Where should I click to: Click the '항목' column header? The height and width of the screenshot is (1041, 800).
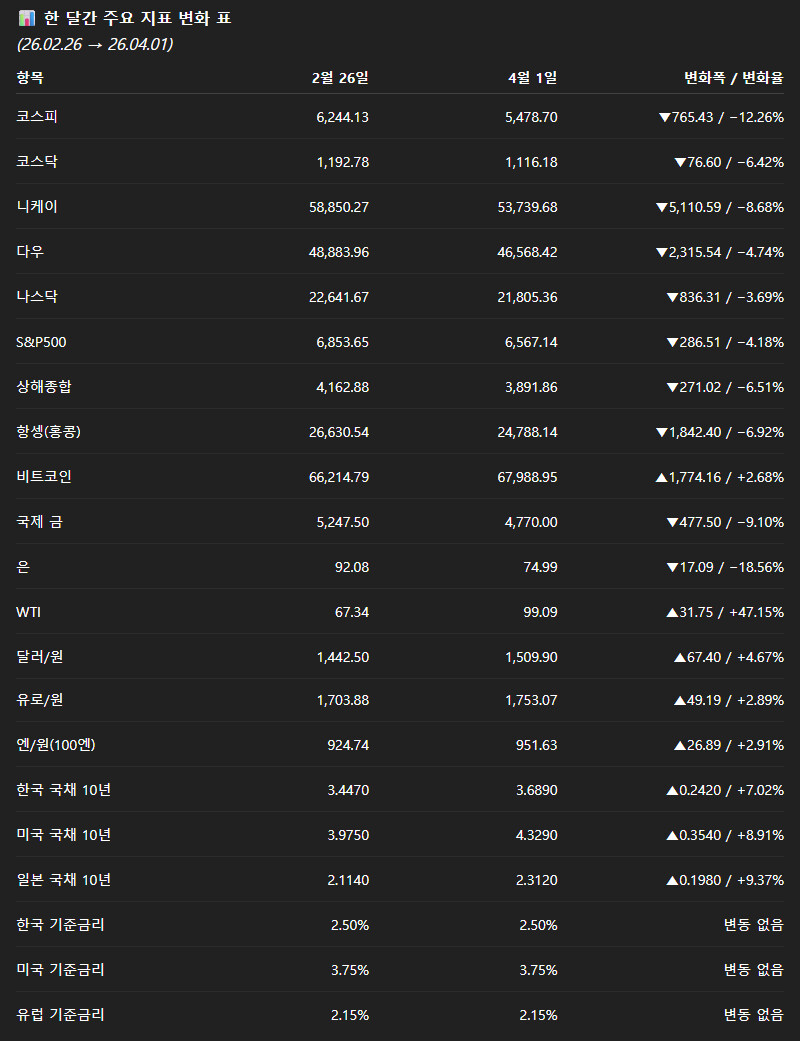pyautogui.click(x=30, y=78)
